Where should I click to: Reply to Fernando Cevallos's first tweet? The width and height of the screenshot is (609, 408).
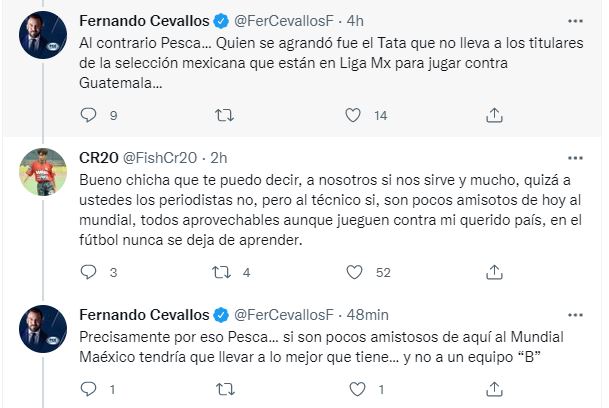88,116
